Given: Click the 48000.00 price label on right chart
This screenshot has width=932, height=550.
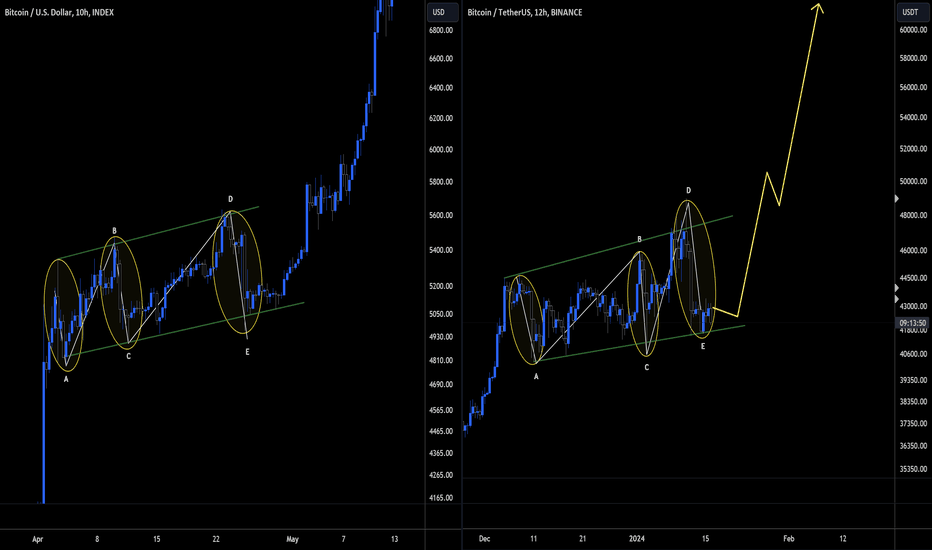Looking at the screenshot, I should (914, 216).
